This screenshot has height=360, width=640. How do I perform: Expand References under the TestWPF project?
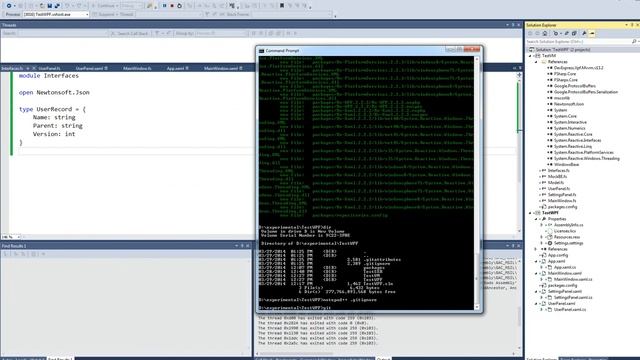coord(536,249)
